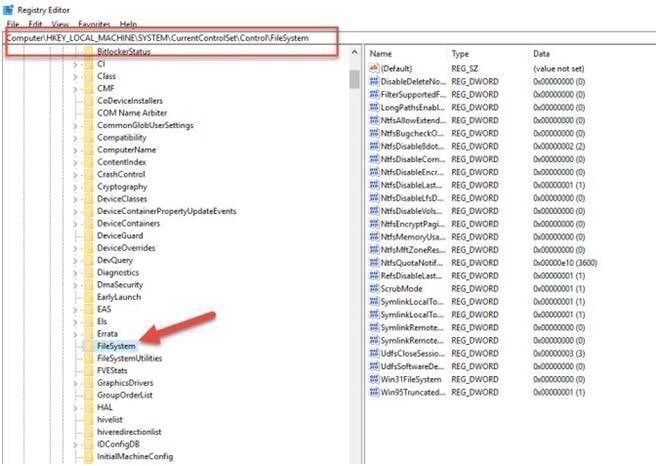This screenshot has height=466, width=658.
Task: Select the DisableDeleteNo... DWORD icon
Action: (x=374, y=81)
